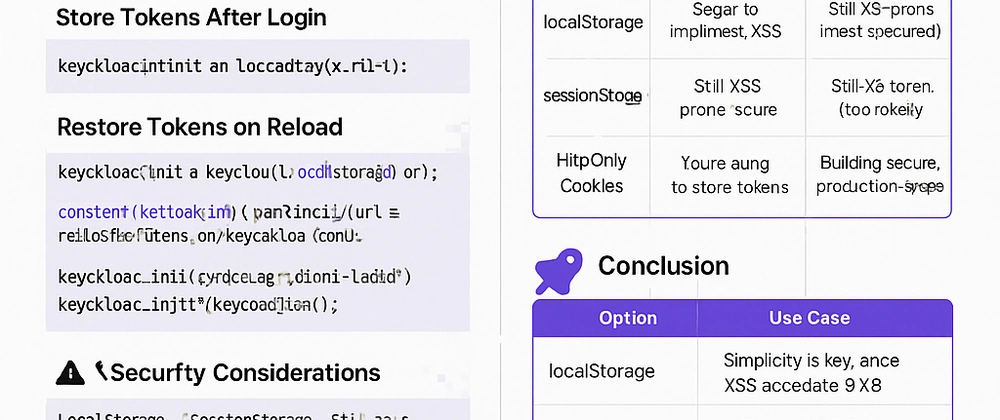Click the icon before Securfty Considerations heading
The height and width of the screenshot is (420, 1000).
pos(101,371)
